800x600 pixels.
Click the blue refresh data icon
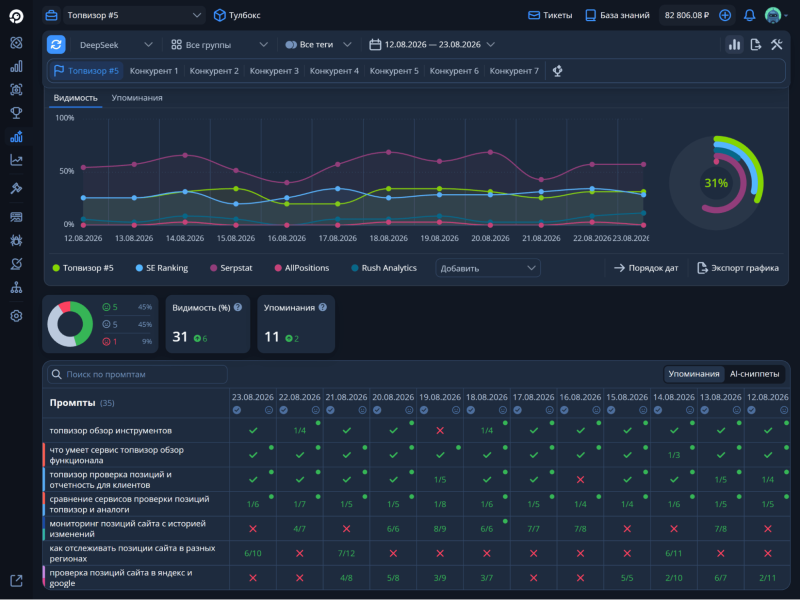coord(56,44)
